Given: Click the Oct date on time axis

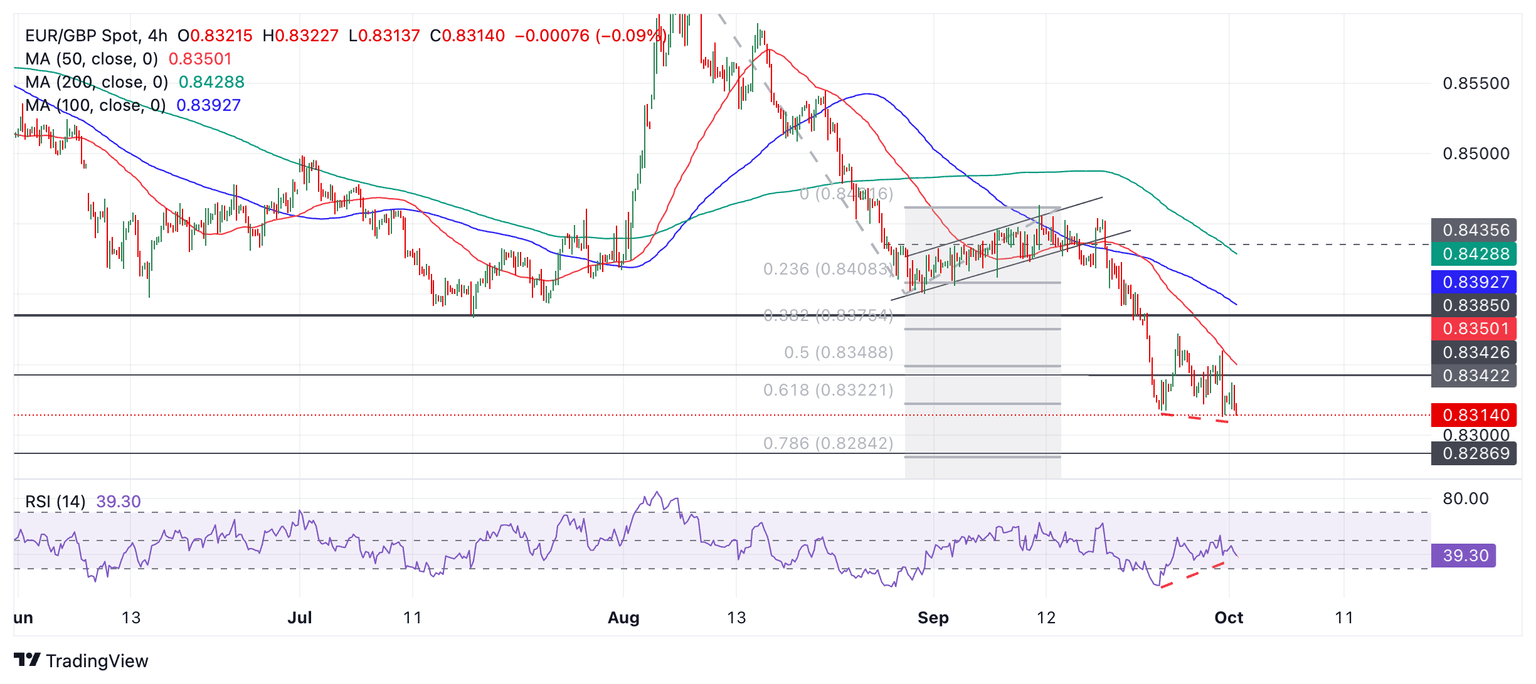Looking at the screenshot, I should point(1228,618).
